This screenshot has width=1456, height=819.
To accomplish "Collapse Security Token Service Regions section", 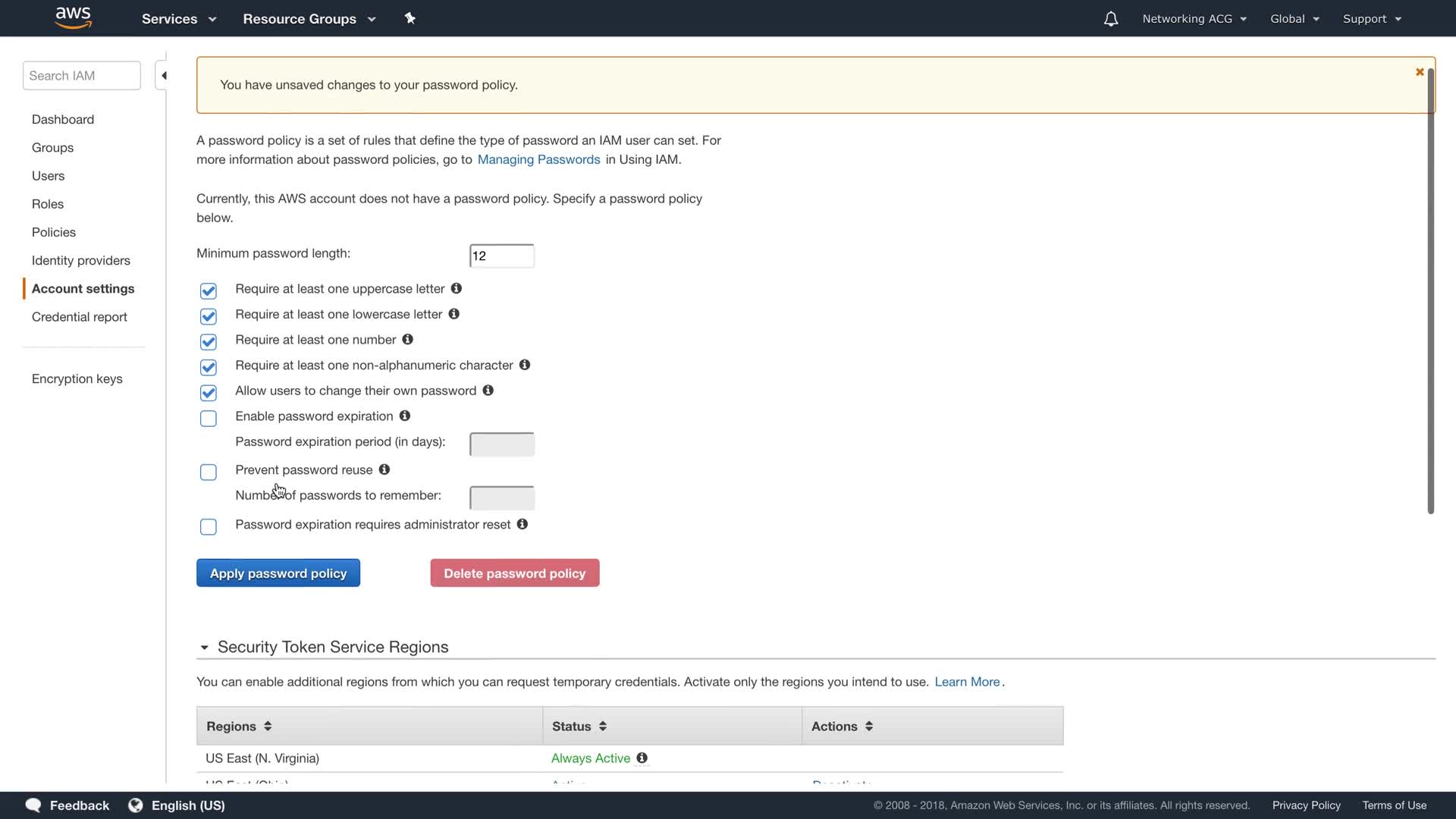I will tap(204, 648).
